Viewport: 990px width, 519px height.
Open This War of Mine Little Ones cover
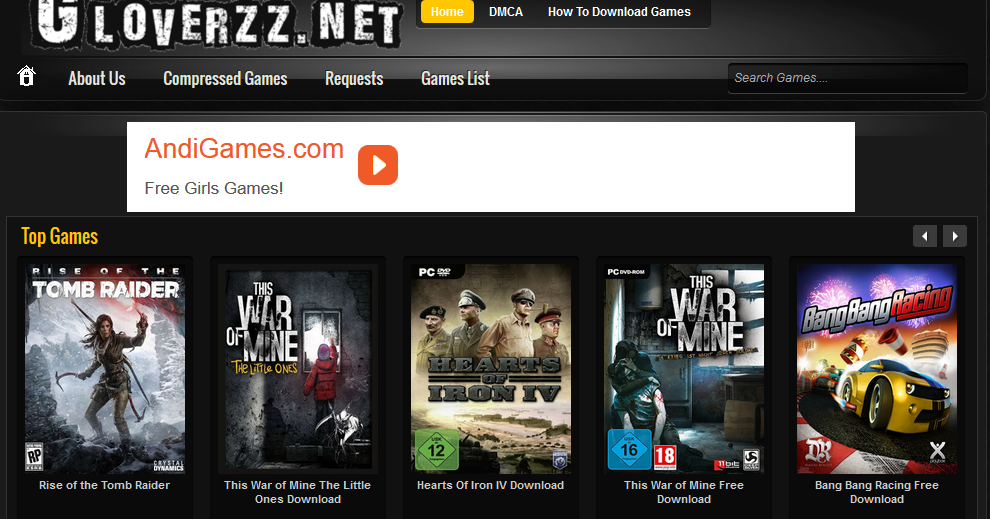[x=298, y=369]
